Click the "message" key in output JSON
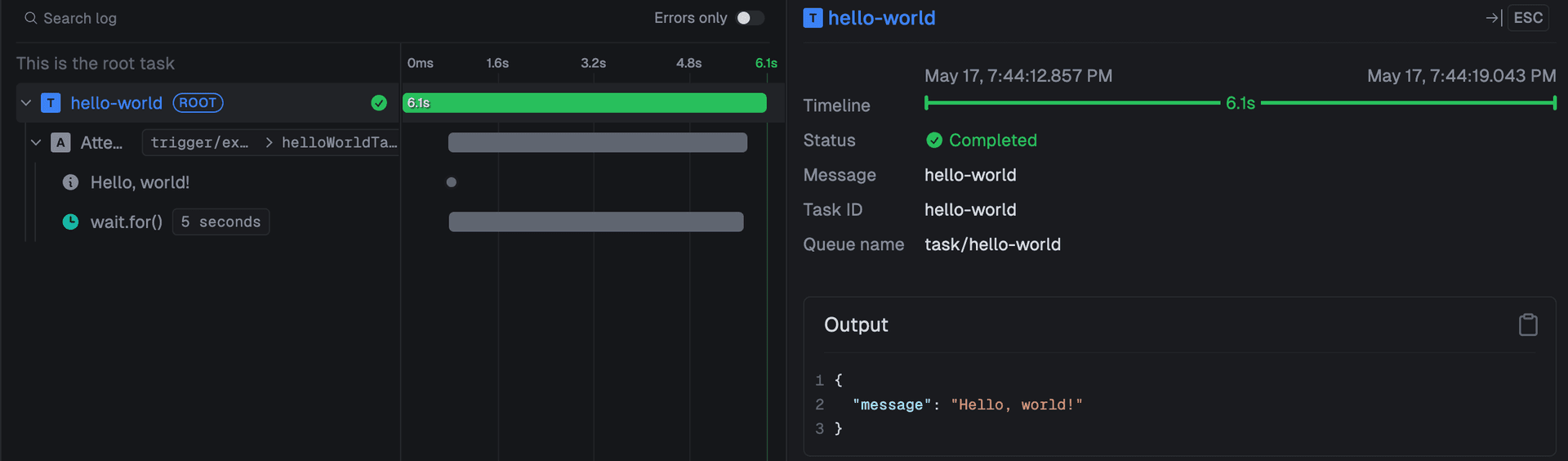The width and height of the screenshot is (1568, 461). (x=892, y=405)
